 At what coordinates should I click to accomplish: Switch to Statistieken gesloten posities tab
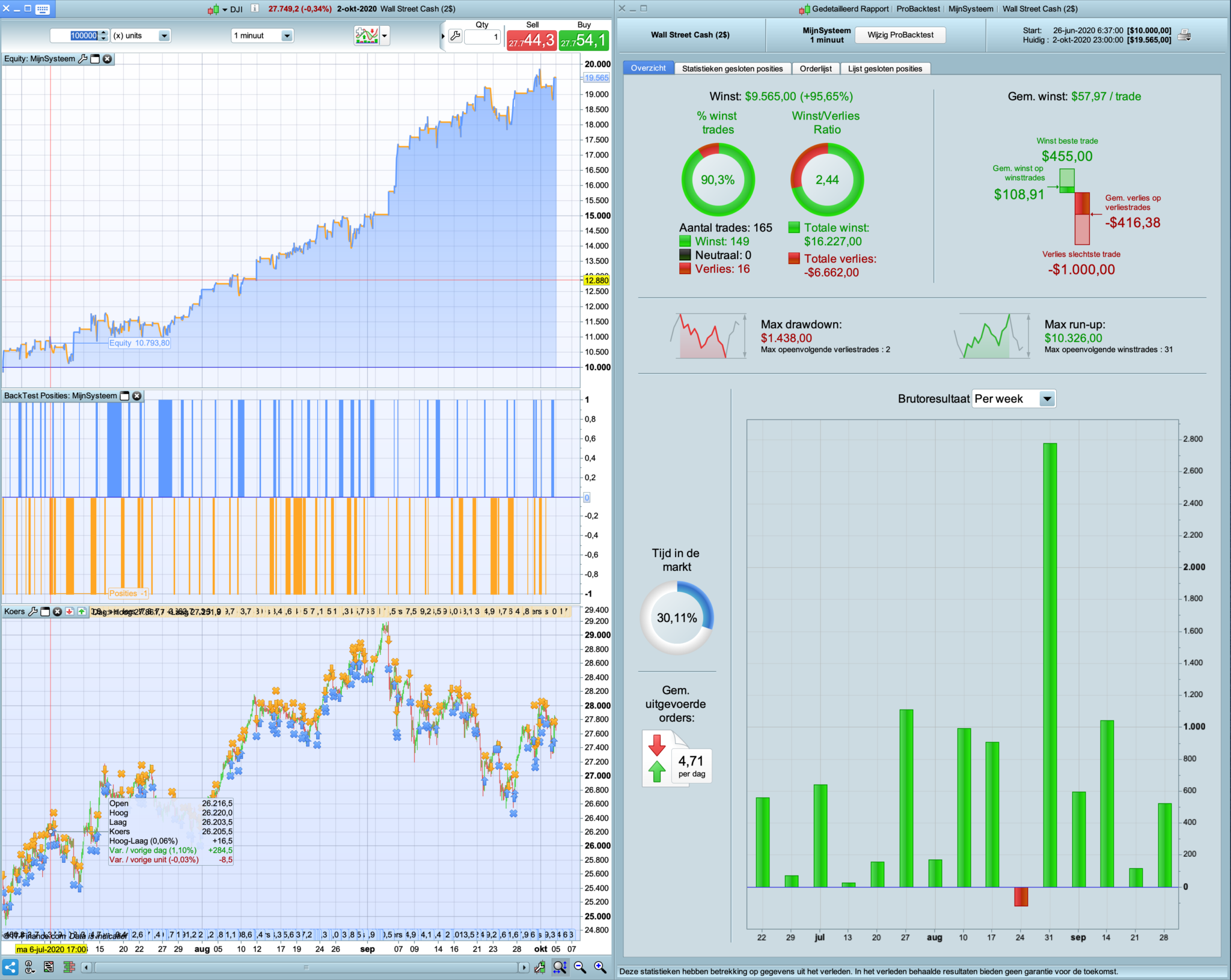(732, 68)
